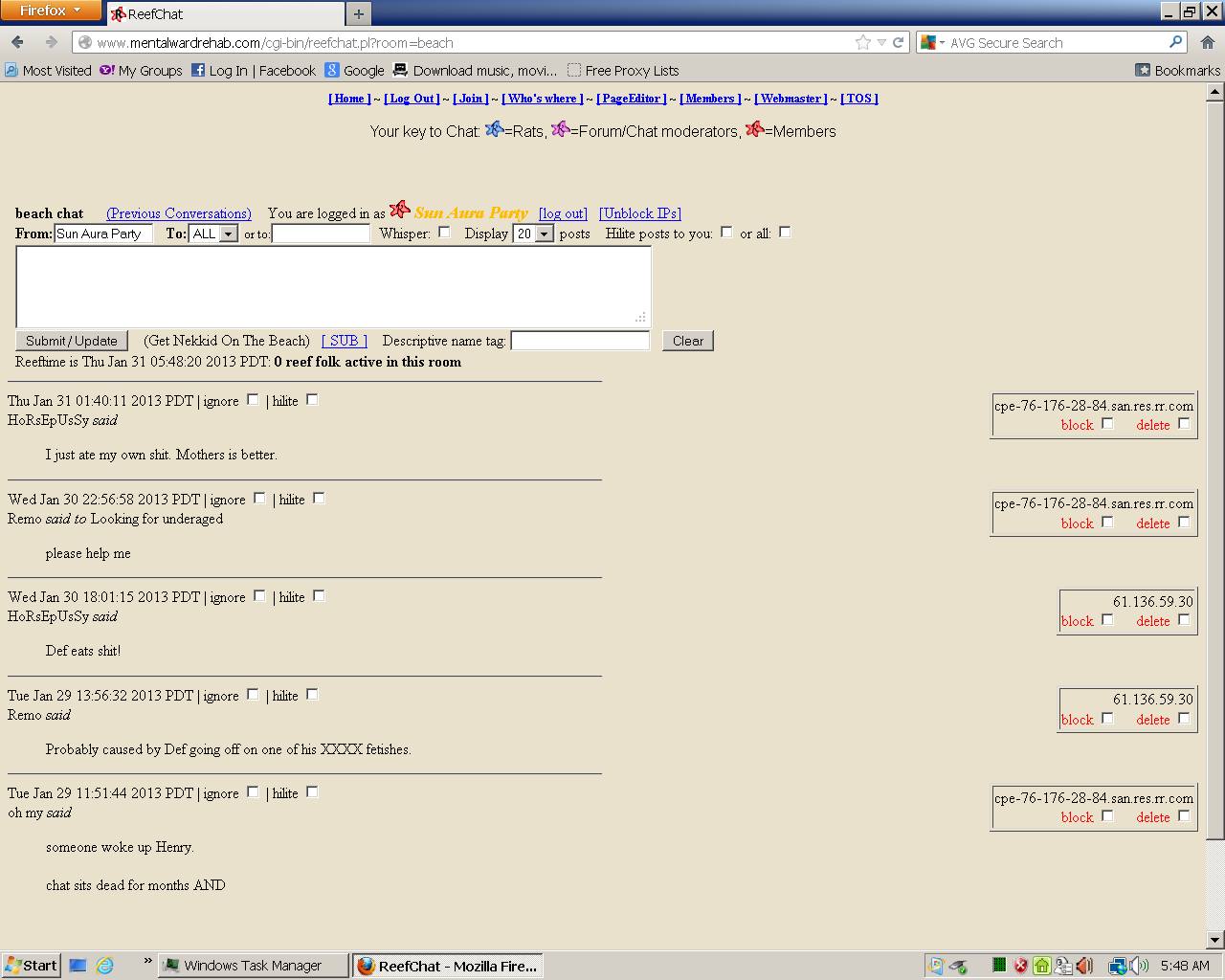Open the orange Firefox menu button
This screenshot has width=1225, height=980.
coord(51,11)
